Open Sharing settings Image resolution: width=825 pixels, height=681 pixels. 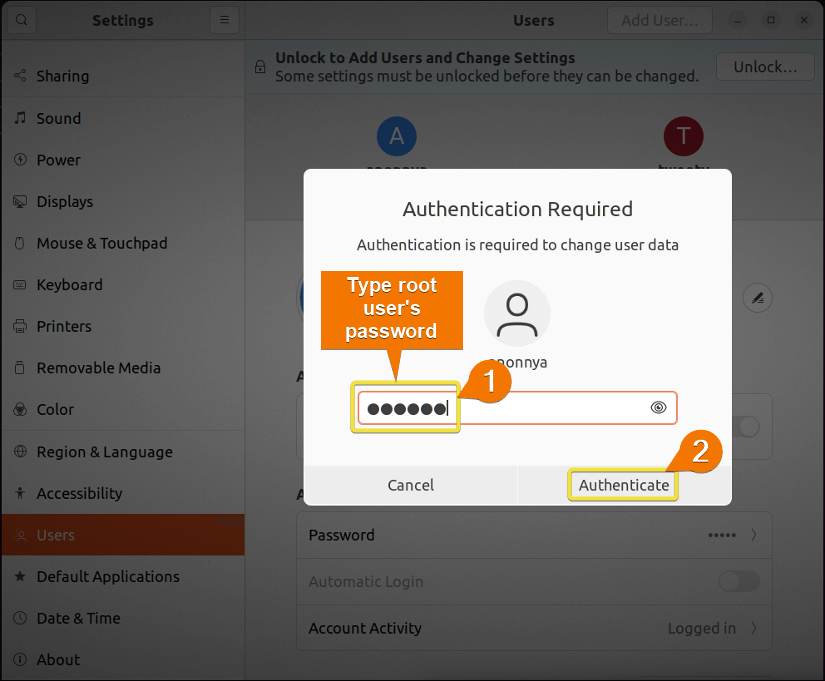(123, 76)
